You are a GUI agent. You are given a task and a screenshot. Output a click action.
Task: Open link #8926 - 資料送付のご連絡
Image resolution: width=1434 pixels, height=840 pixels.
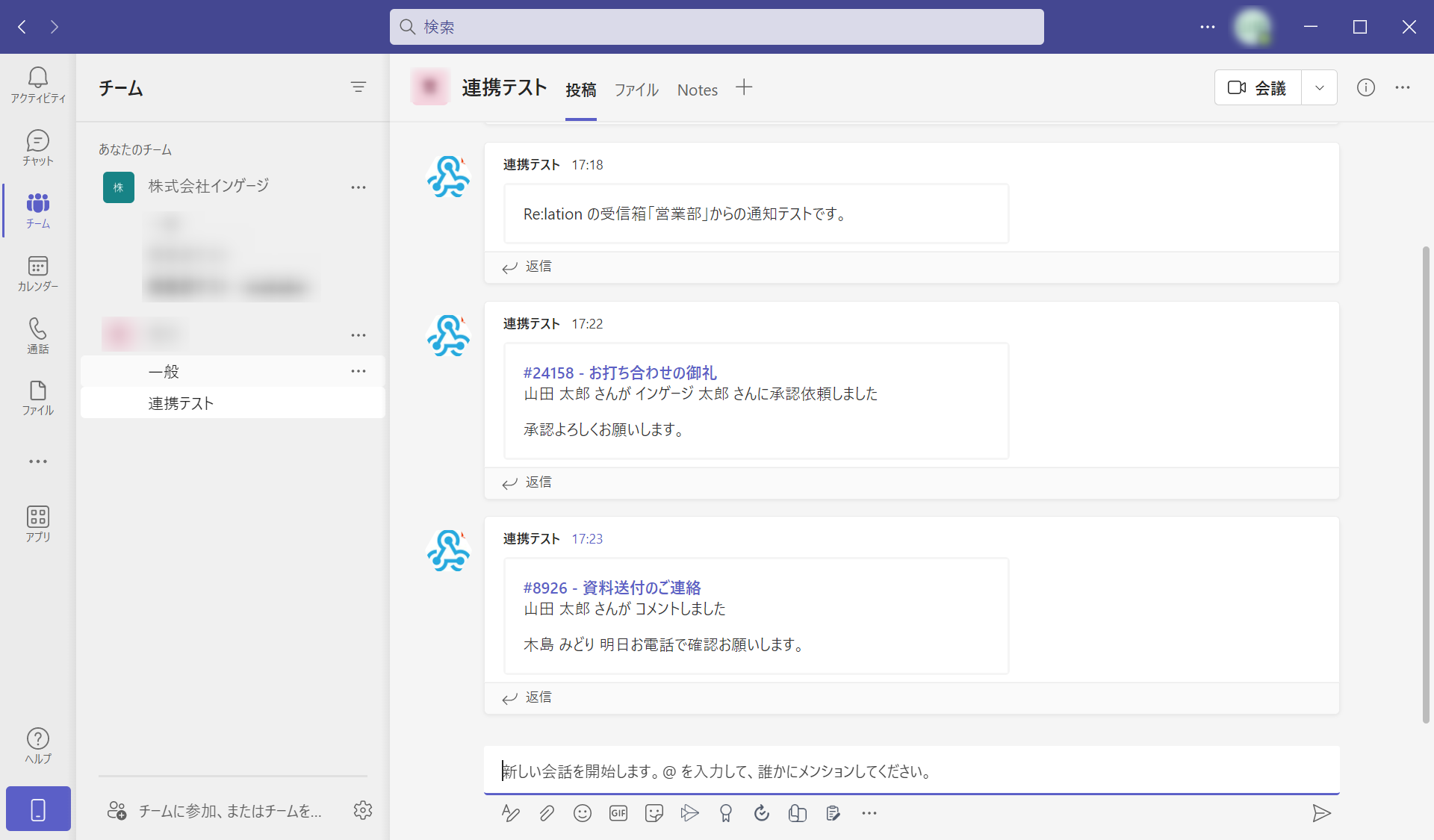click(x=612, y=588)
